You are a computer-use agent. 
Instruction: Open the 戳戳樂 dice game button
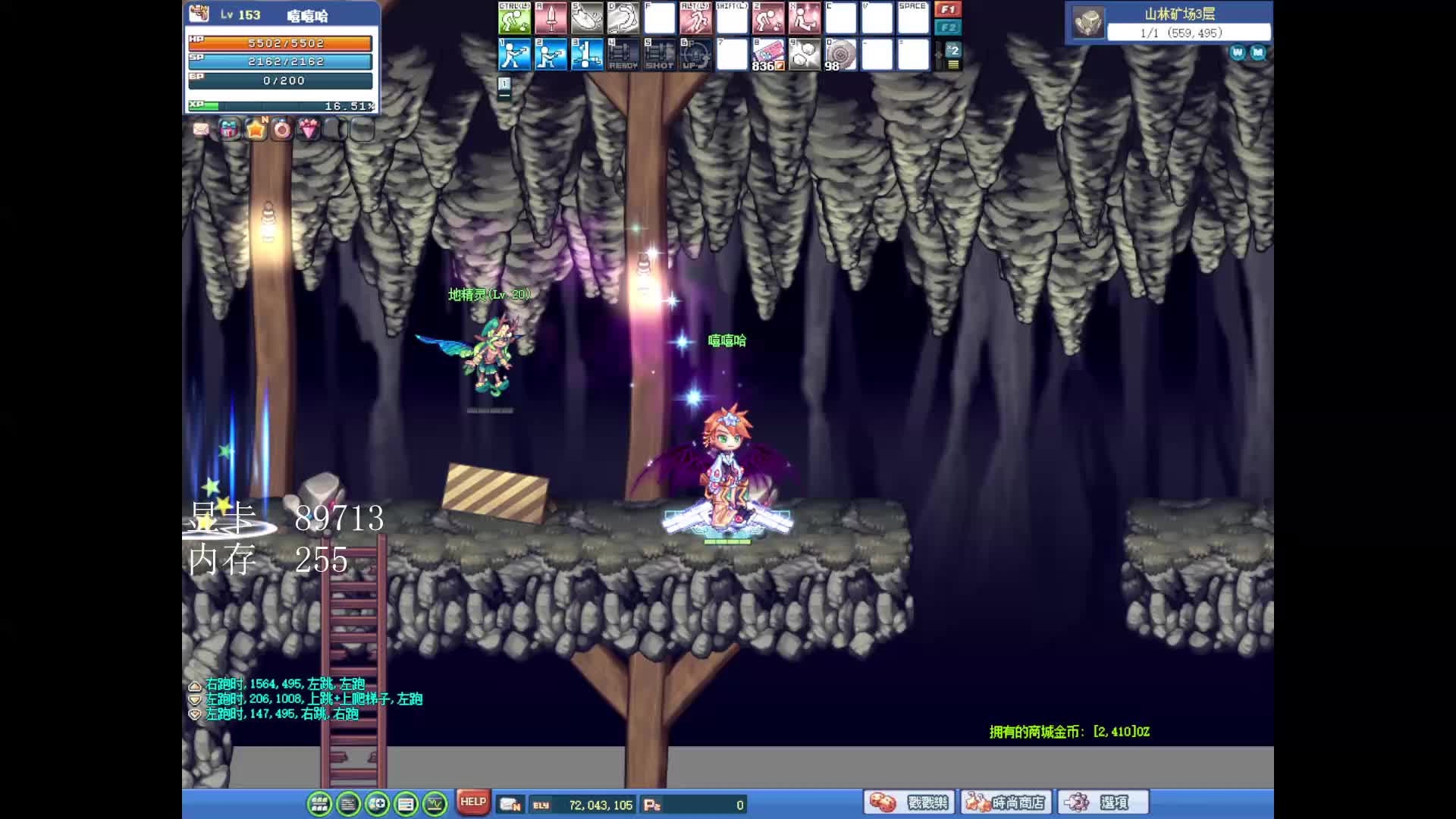(x=908, y=802)
